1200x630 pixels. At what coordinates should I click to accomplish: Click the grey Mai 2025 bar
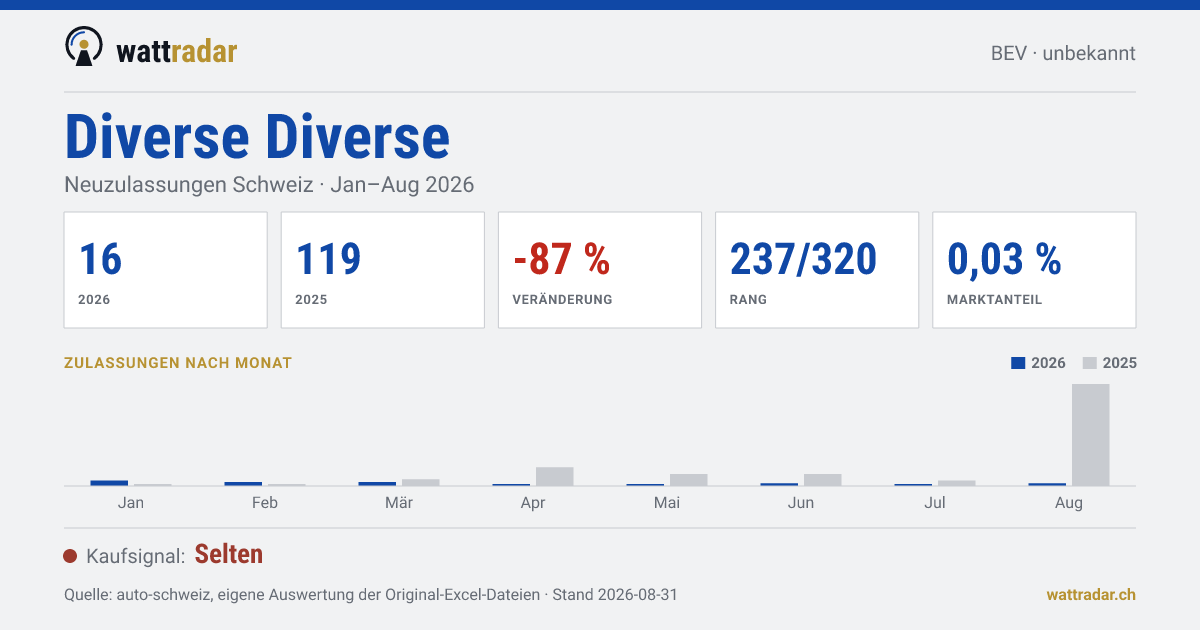(688, 480)
